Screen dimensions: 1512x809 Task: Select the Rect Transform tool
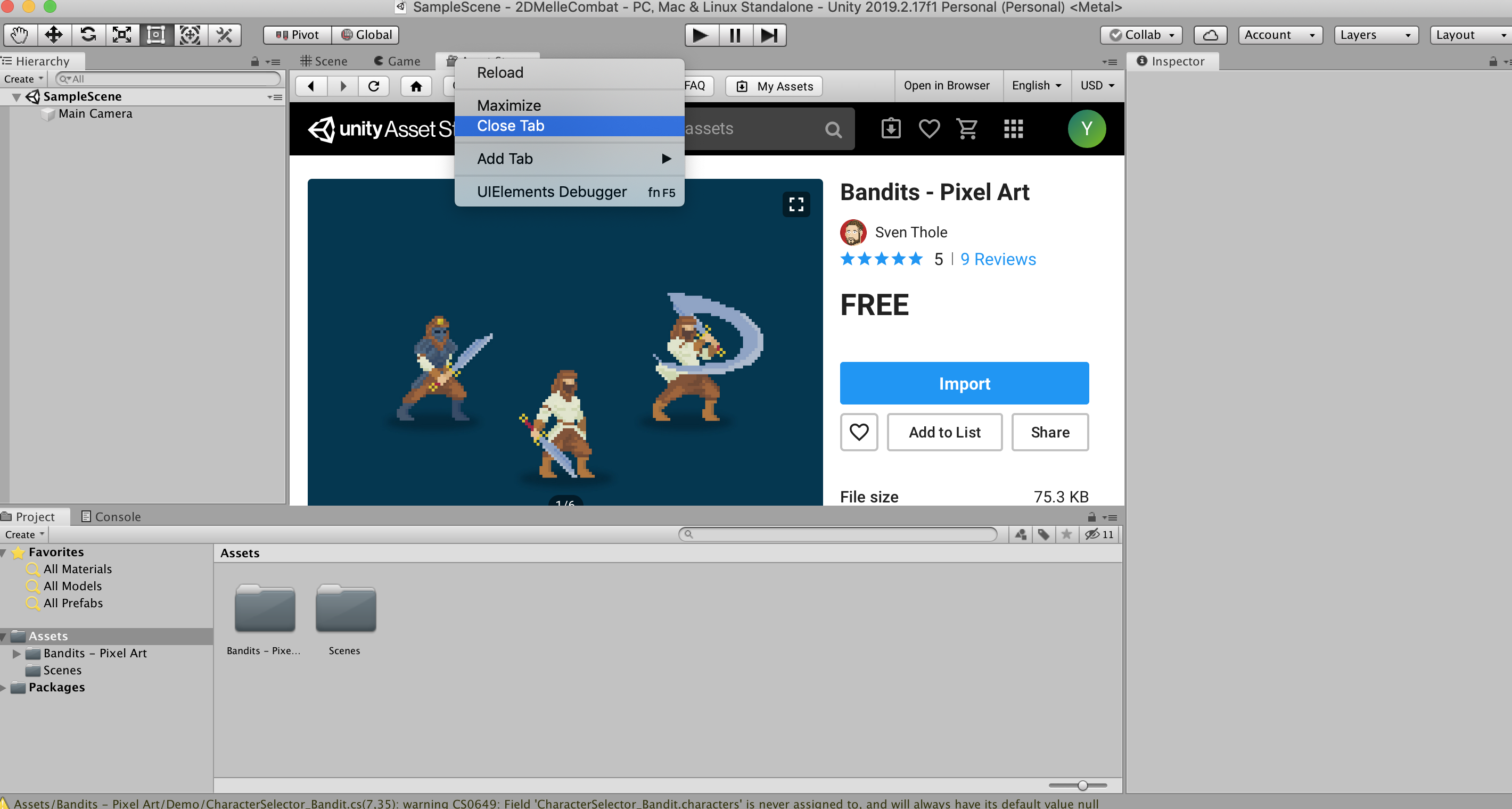point(155,35)
